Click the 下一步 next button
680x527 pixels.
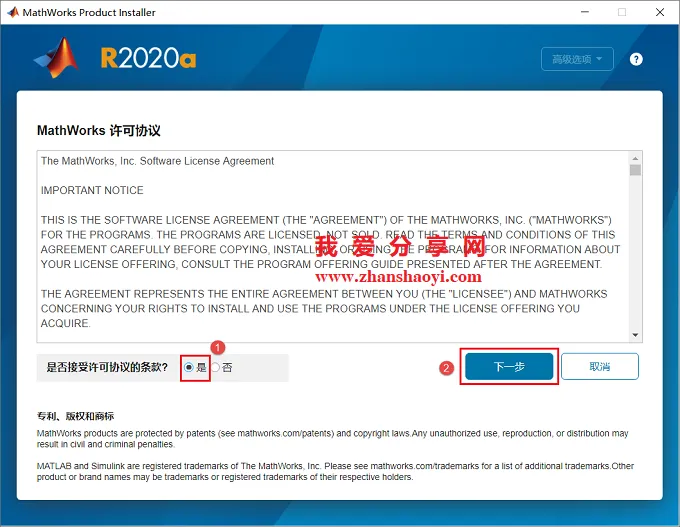point(509,367)
